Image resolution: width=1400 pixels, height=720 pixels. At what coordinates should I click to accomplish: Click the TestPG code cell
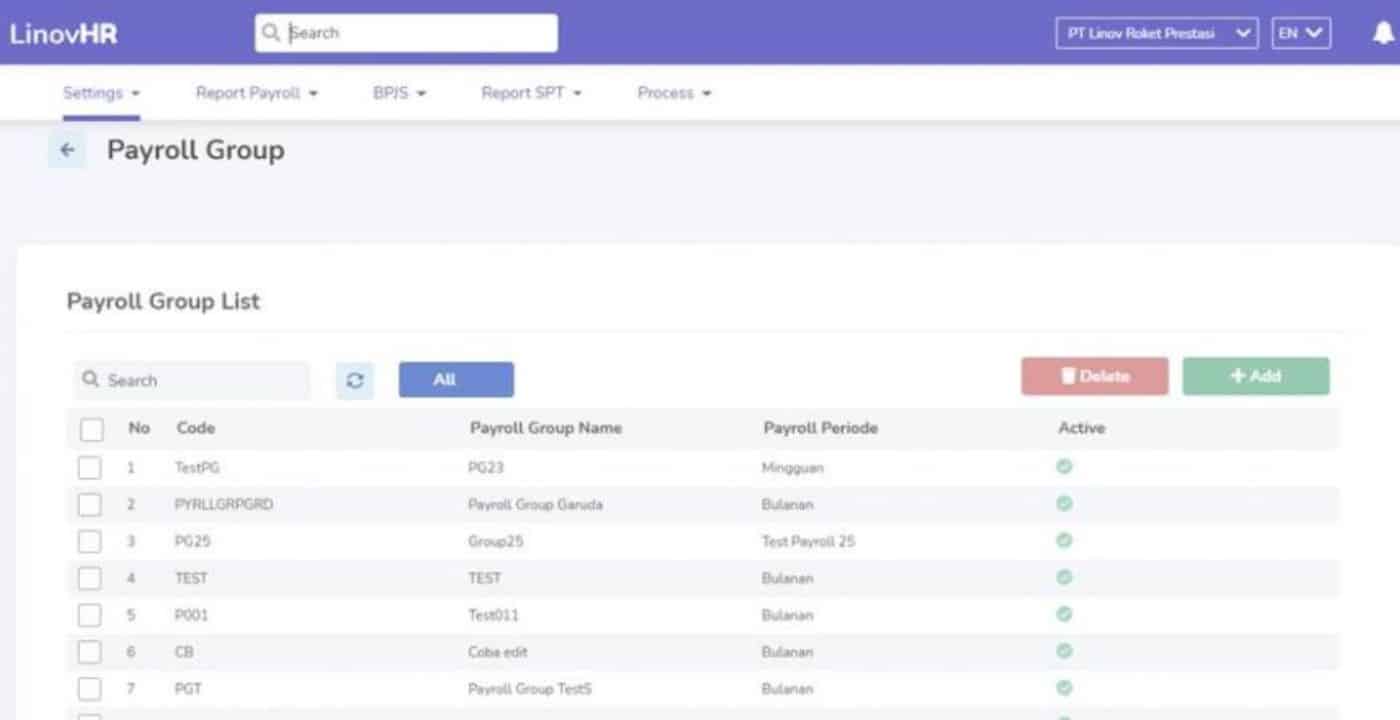pos(196,467)
